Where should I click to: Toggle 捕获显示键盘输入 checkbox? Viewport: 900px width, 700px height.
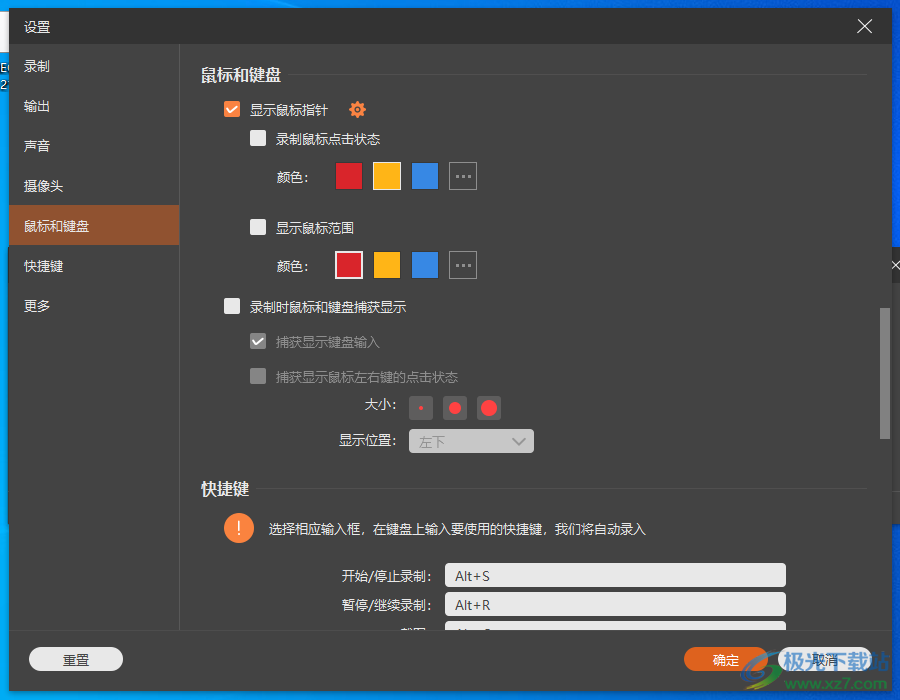[258, 341]
